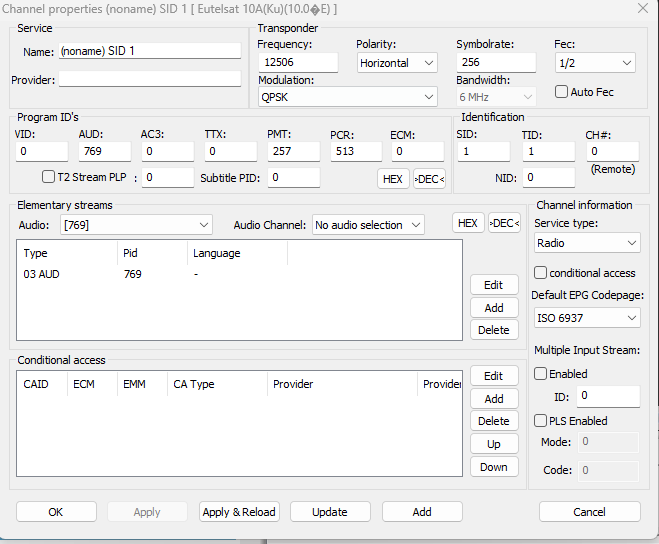Toggle the conditional access checkbox
The image size is (659, 544).
pyautogui.click(x=540, y=272)
